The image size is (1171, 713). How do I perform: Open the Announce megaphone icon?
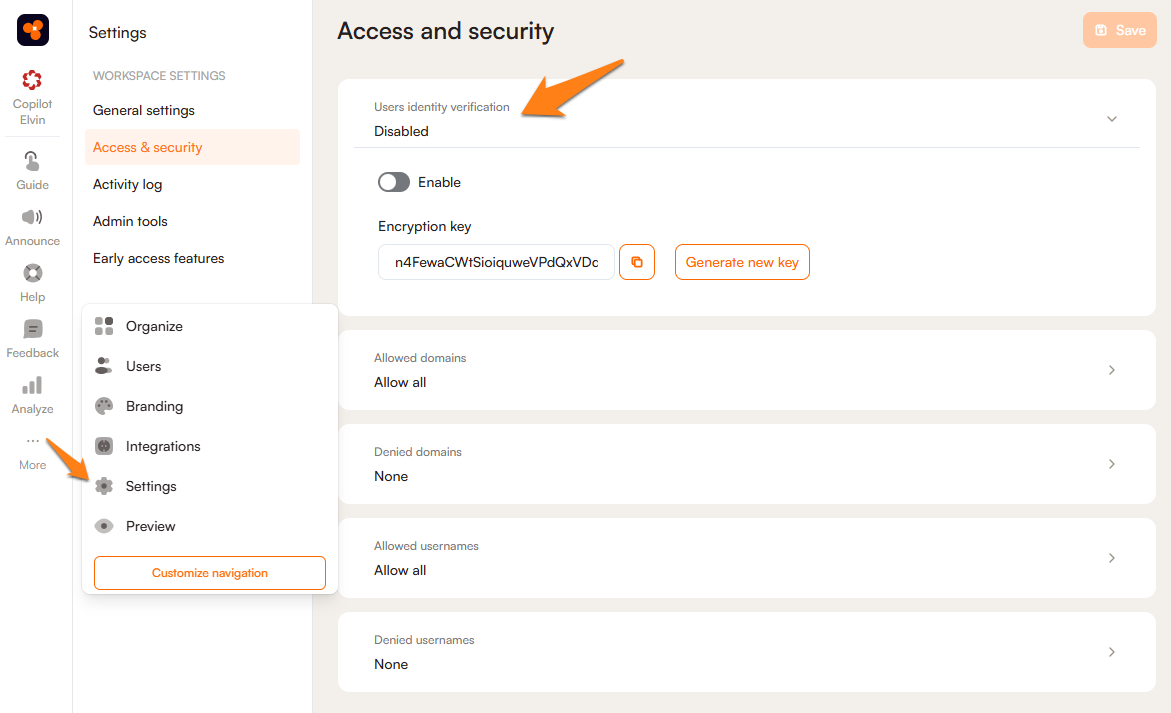pyautogui.click(x=32, y=217)
